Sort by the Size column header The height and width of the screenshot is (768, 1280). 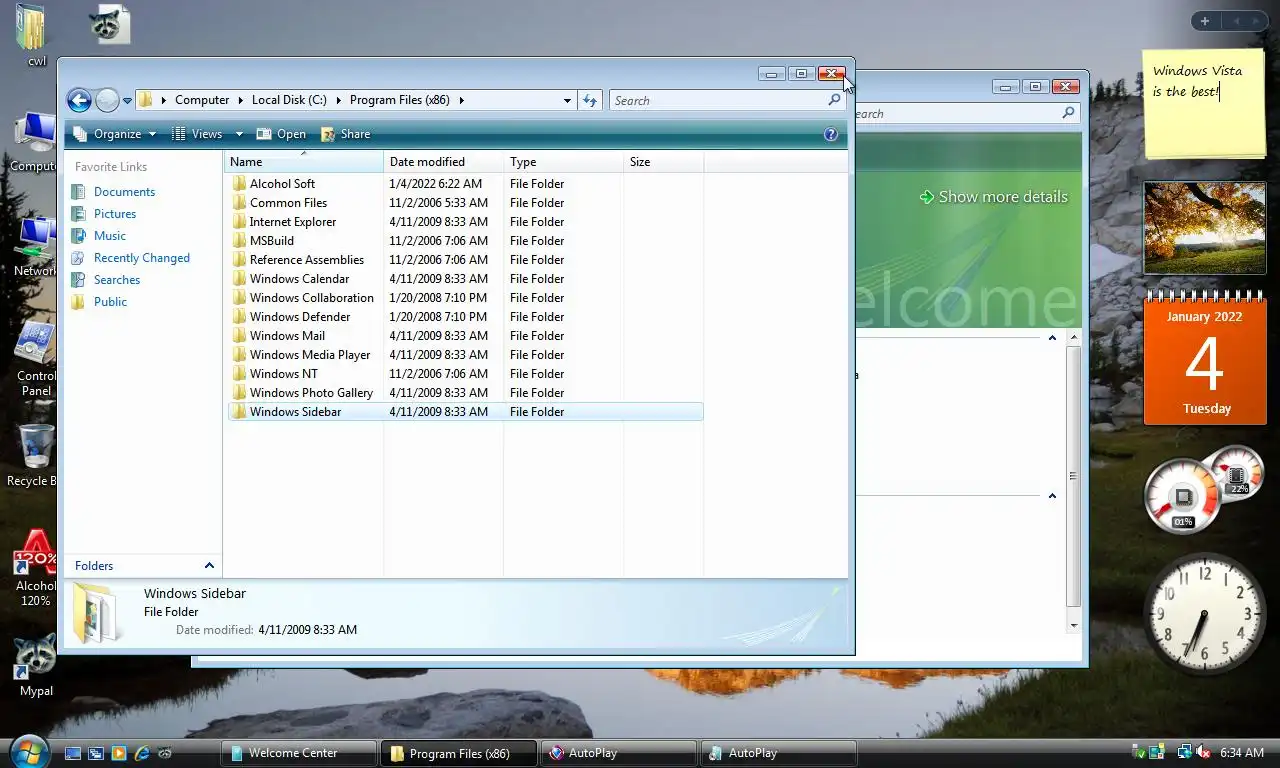(x=663, y=162)
